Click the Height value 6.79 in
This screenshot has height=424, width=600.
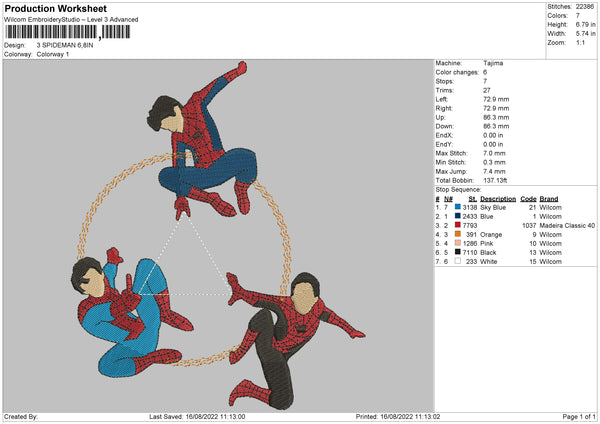pyautogui.click(x=585, y=24)
